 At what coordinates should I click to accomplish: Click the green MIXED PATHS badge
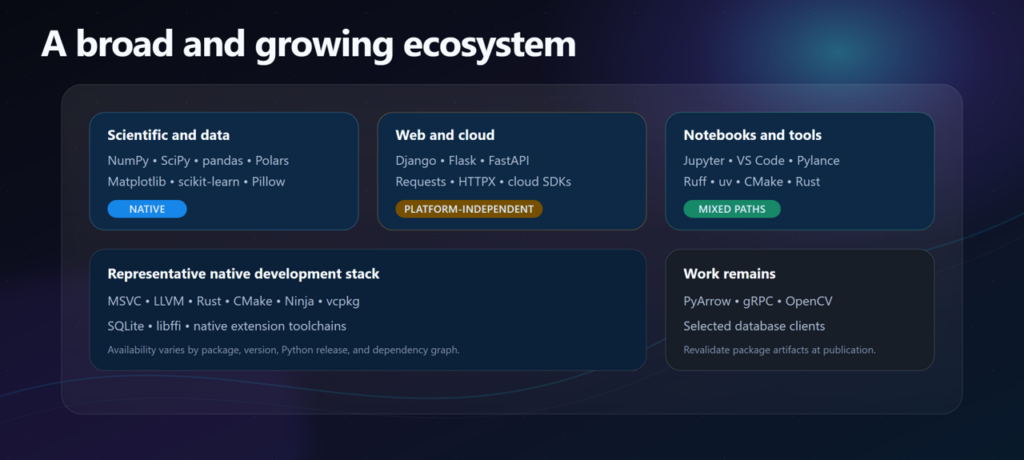pyautogui.click(x=732, y=209)
